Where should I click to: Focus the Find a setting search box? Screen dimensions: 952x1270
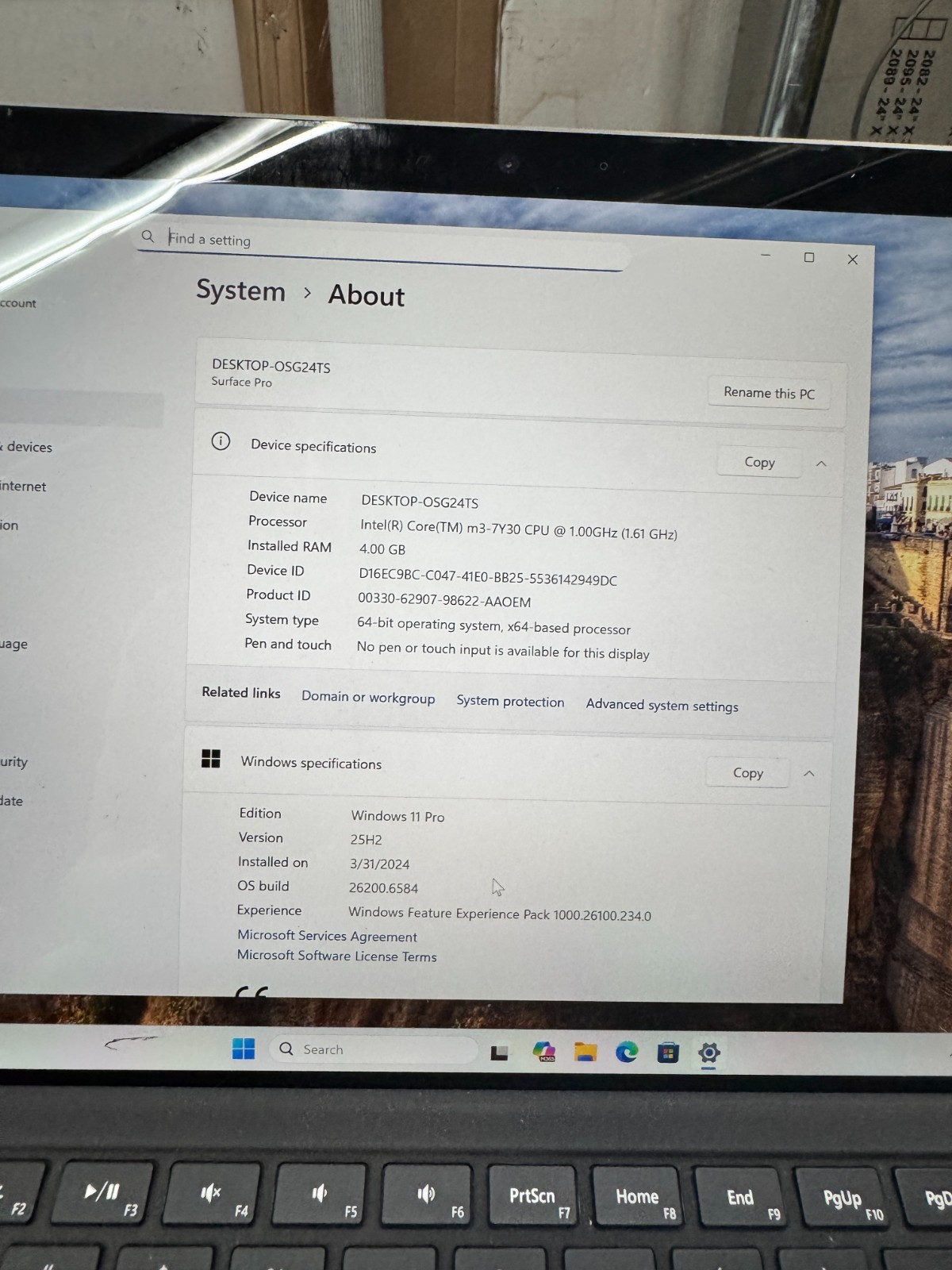point(381,246)
